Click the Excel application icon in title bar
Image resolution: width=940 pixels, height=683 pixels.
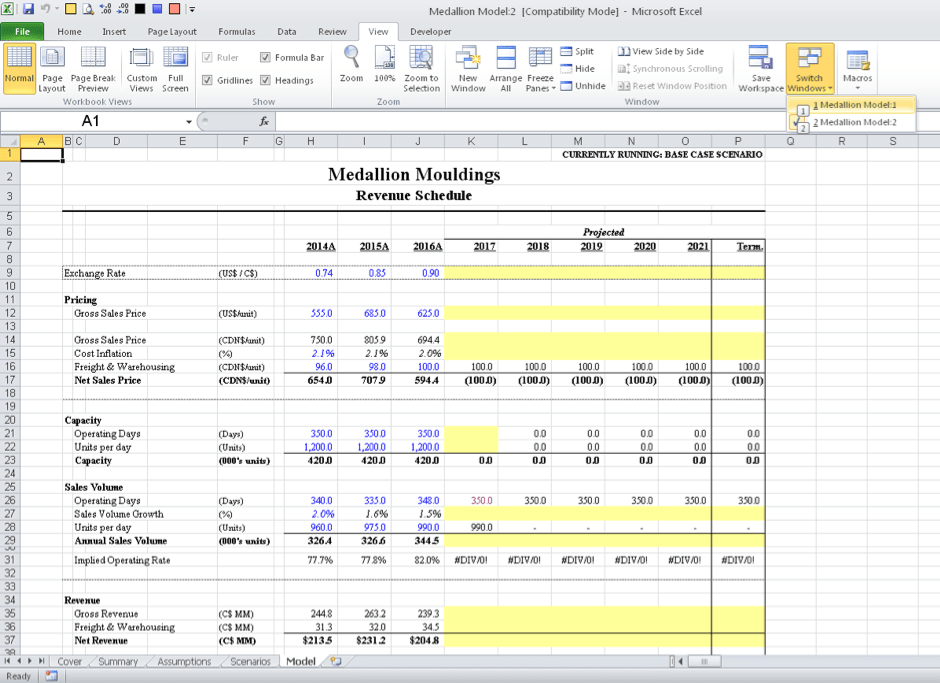point(8,9)
